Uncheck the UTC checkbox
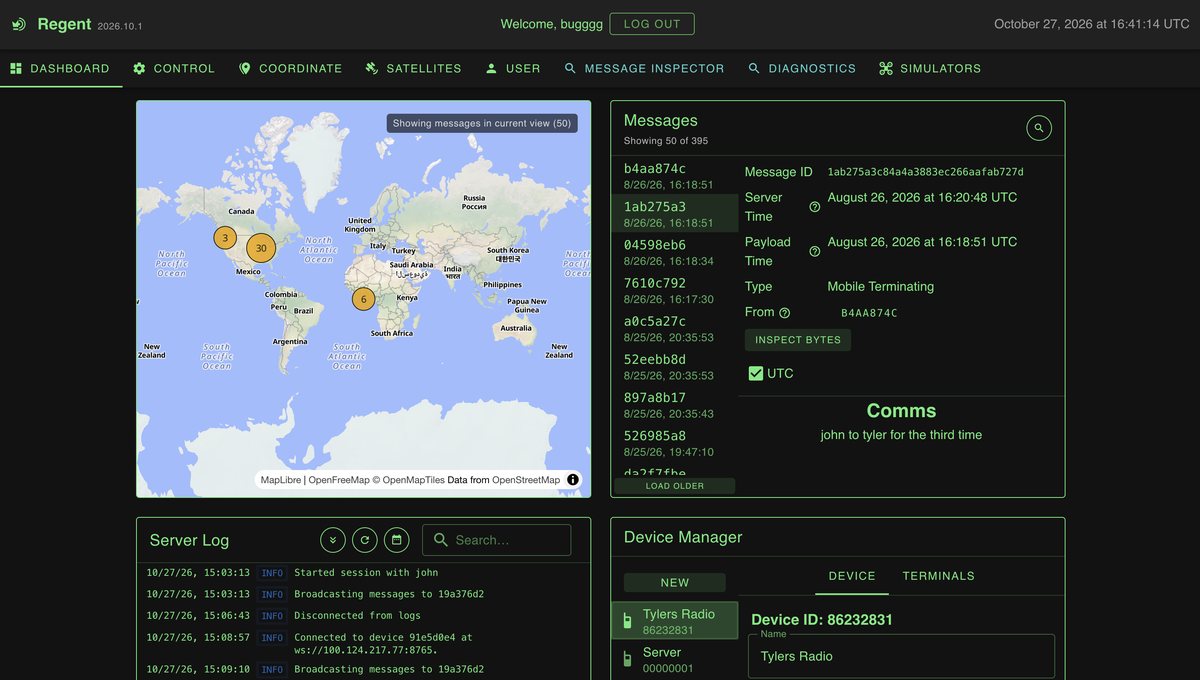 click(756, 373)
